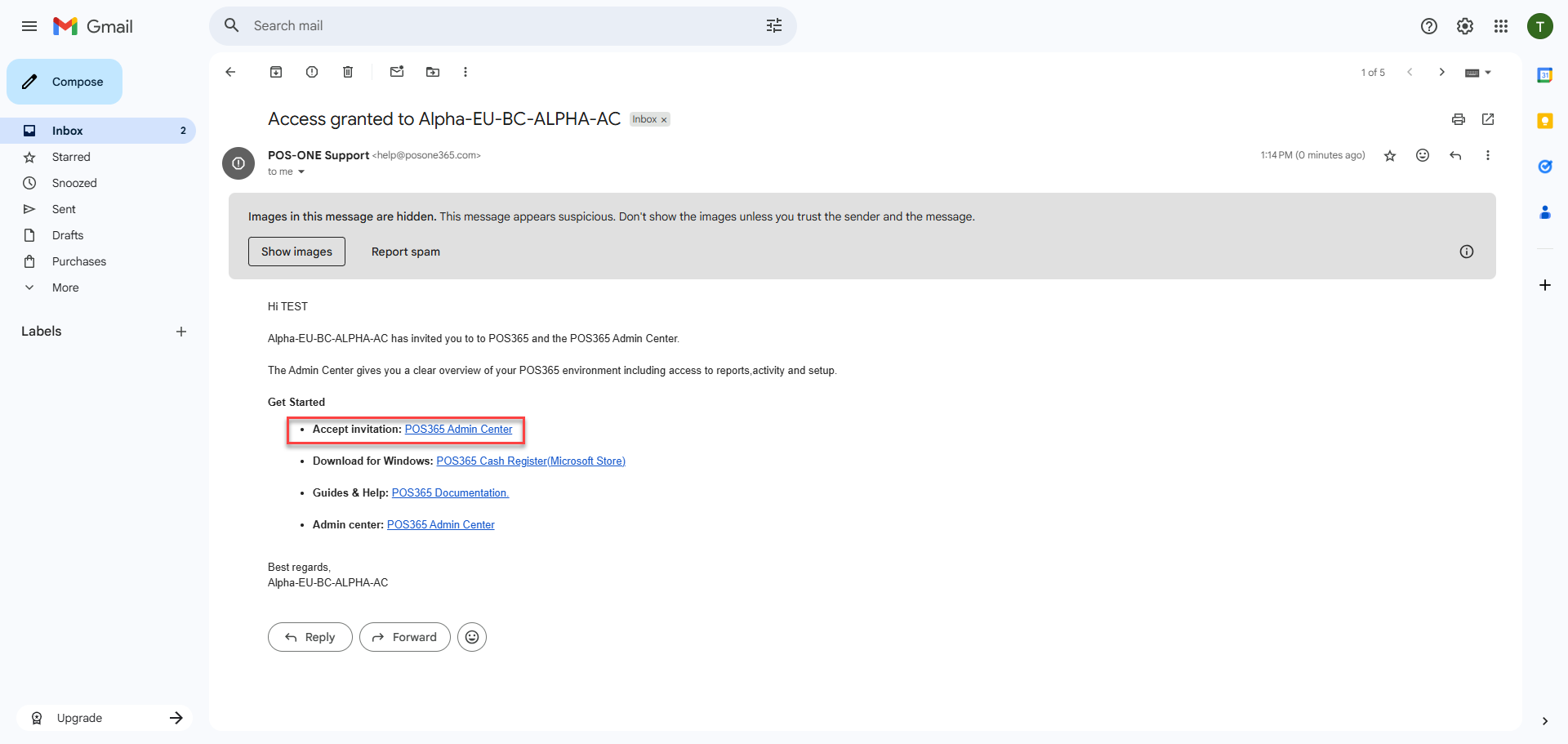Open the Drafts folder
The height and width of the screenshot is (744, 1568).
tap(98, 235)
